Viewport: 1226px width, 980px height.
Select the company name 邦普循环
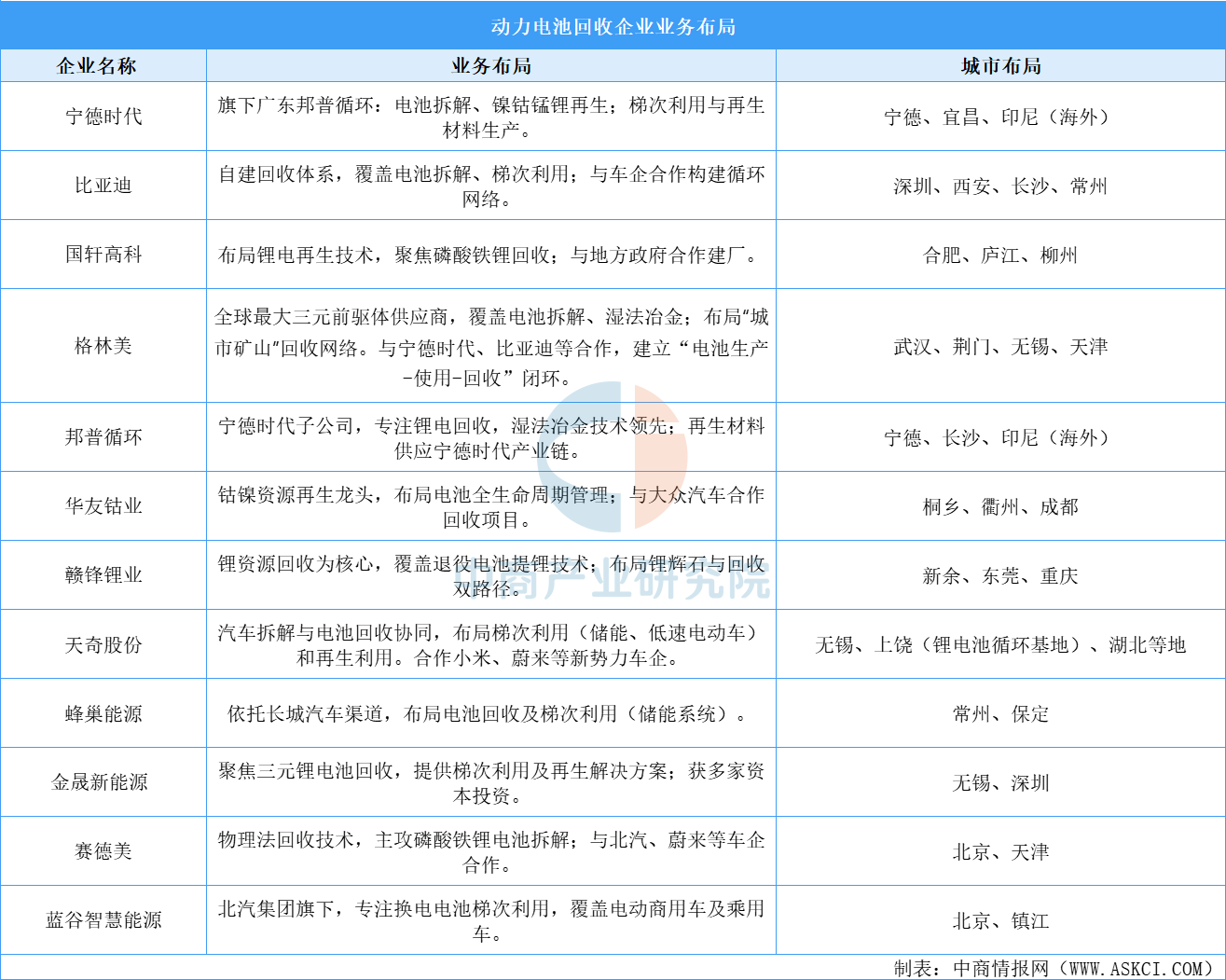(x=103, y=437)
